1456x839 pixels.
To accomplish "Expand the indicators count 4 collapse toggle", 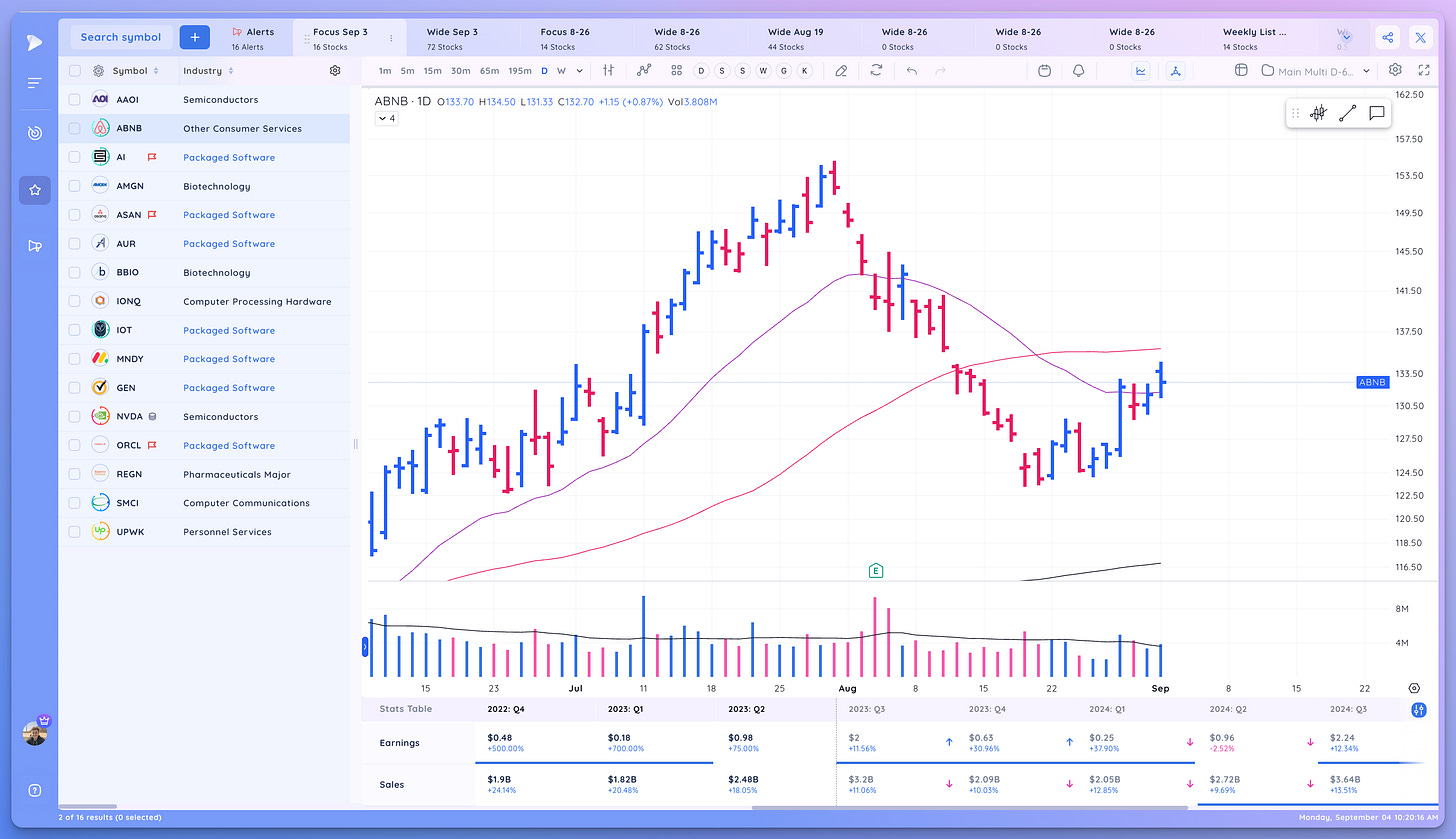I will [386, 118].
